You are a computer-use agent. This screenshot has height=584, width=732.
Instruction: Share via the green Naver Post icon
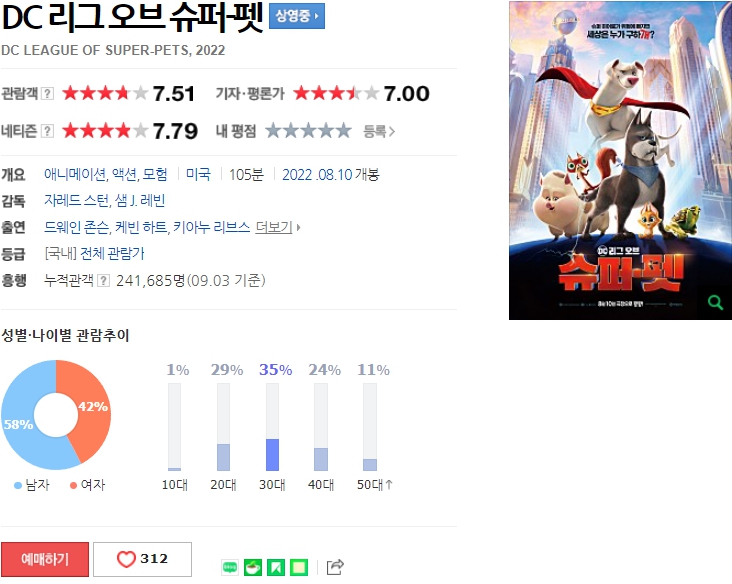276,568
